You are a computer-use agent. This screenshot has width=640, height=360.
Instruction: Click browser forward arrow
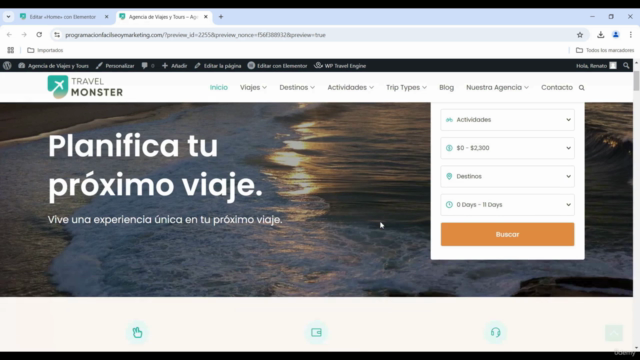(x=24, y=35)
